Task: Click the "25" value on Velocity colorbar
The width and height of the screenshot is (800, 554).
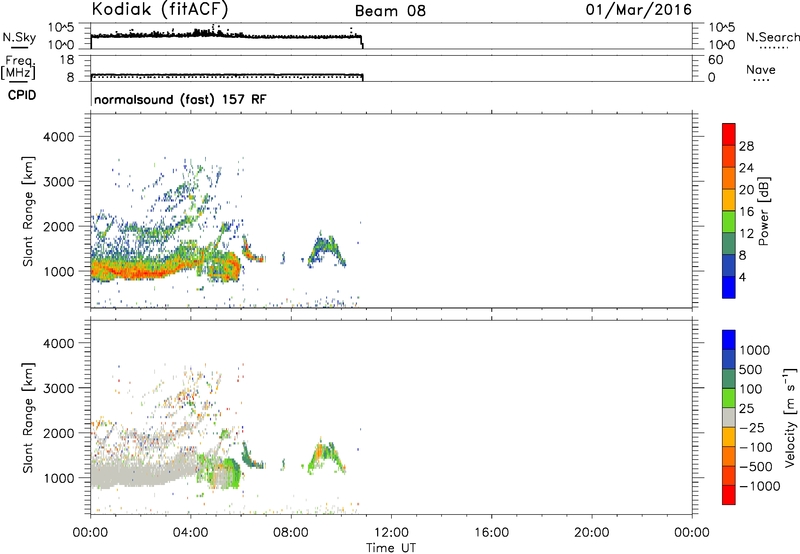Action: pyautogui.click(x=746, y=409)
